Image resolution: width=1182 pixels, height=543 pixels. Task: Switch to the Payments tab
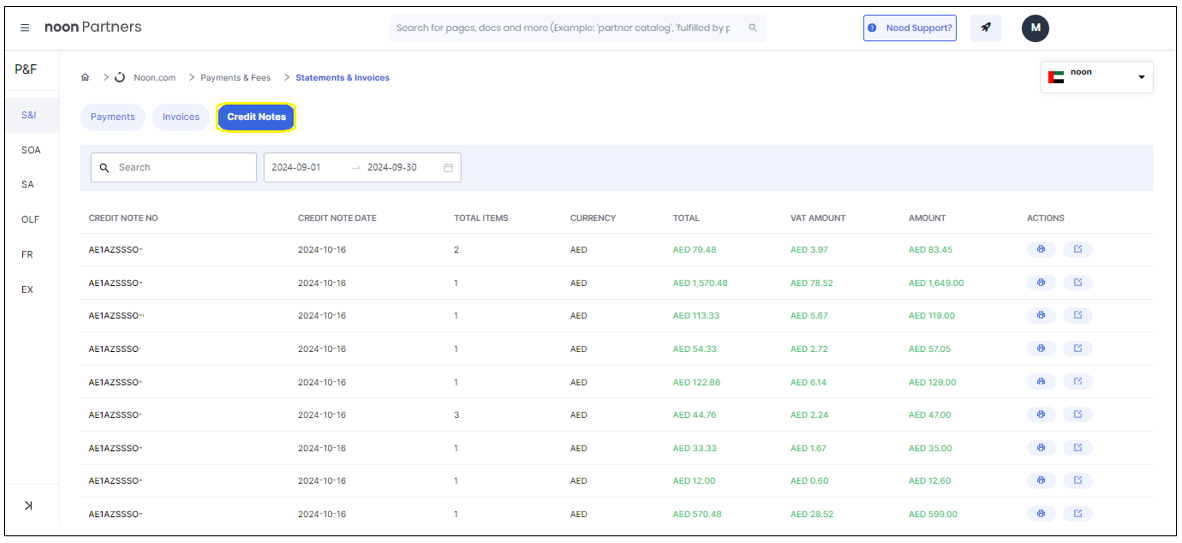click(112, 117)
